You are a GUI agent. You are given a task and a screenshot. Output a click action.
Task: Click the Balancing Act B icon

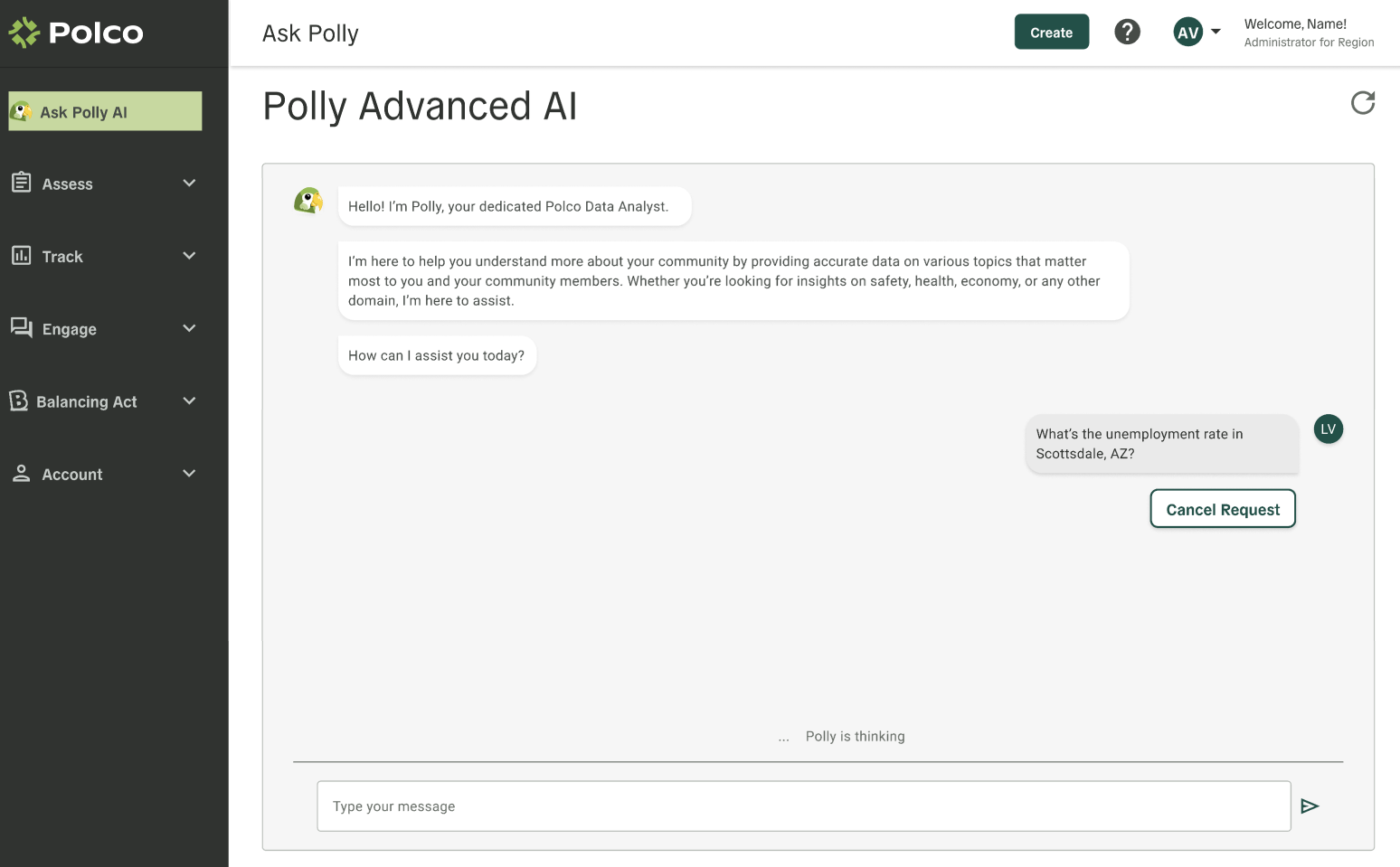(x=19, y=401)
